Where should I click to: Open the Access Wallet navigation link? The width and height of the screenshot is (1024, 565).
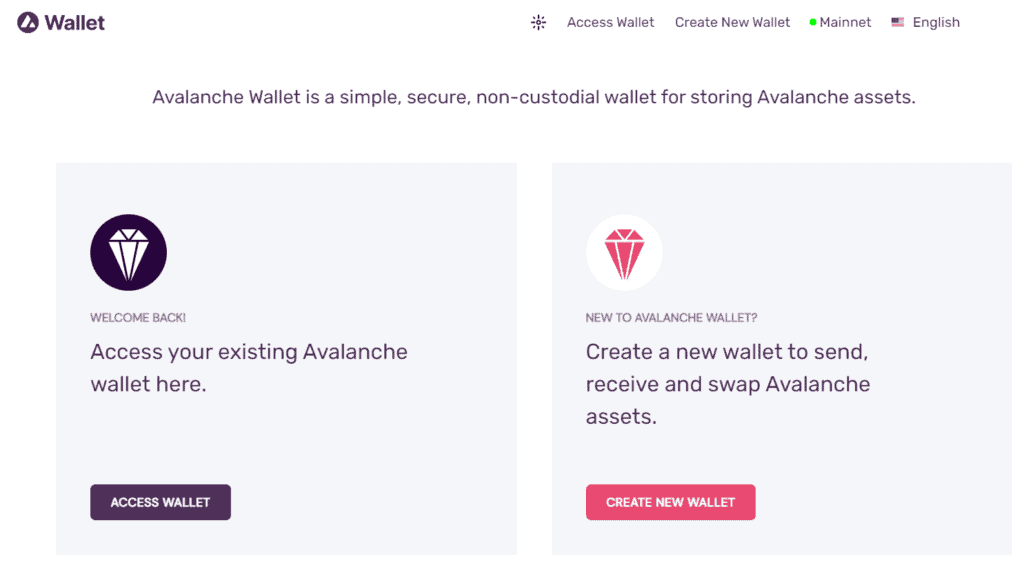[x=610, y=22]
